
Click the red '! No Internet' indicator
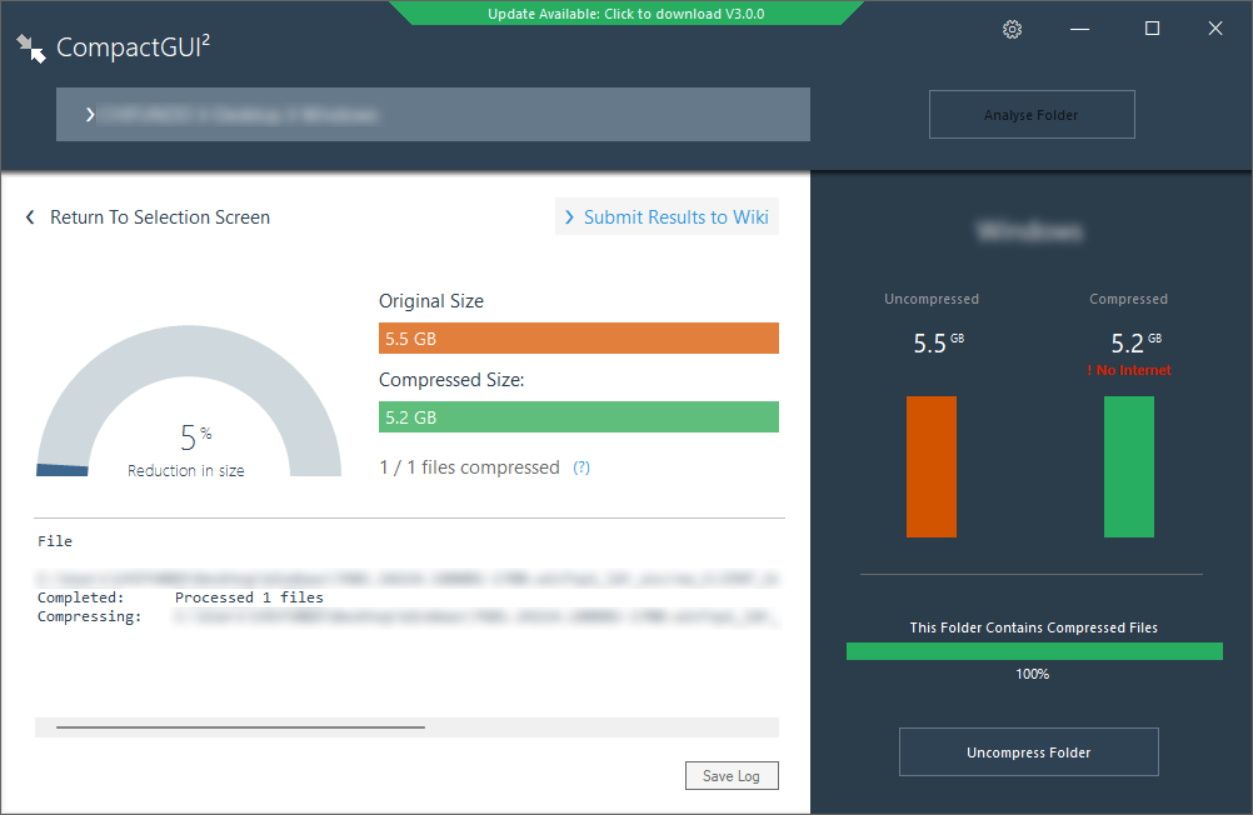coord(1128,369)
